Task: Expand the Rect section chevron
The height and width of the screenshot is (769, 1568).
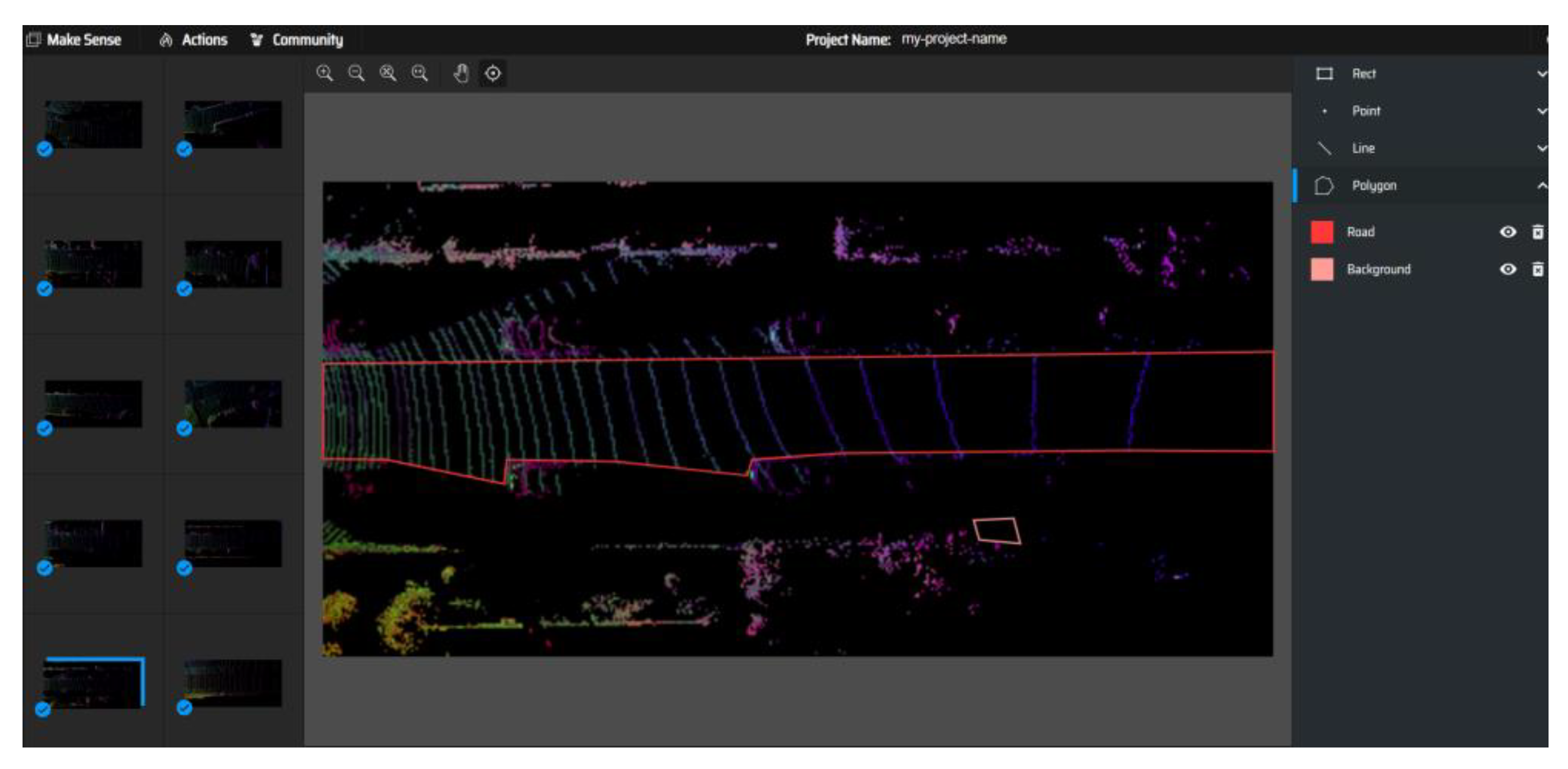Action: point(1541,74)
